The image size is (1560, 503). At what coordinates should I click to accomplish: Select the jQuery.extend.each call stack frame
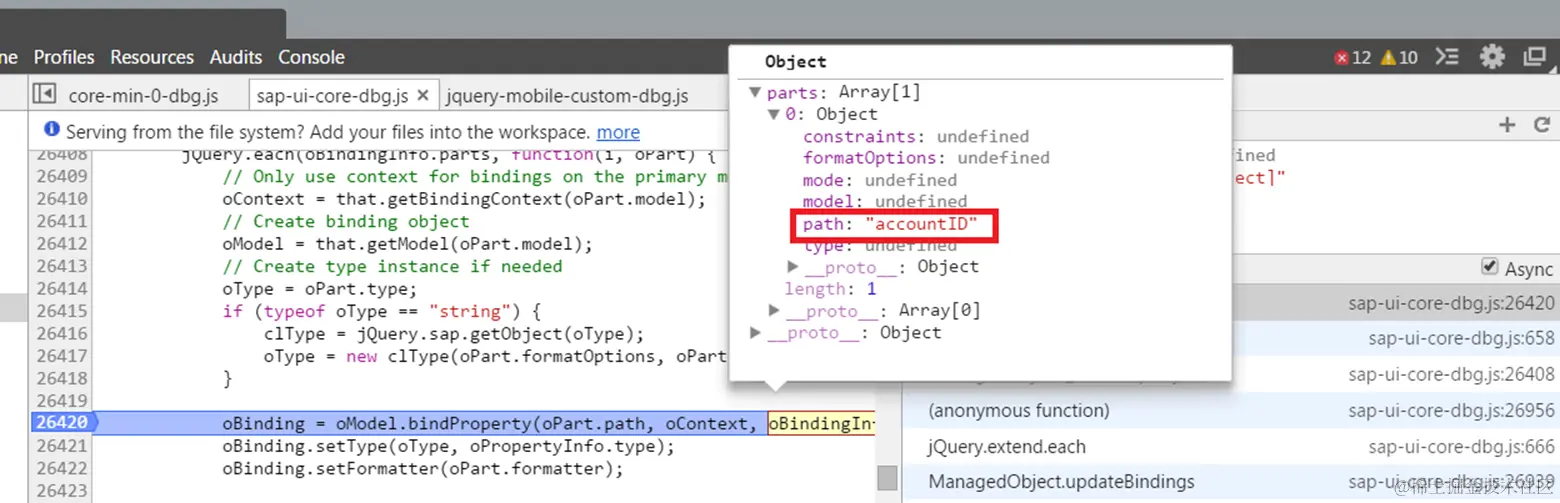[1007, 446]
